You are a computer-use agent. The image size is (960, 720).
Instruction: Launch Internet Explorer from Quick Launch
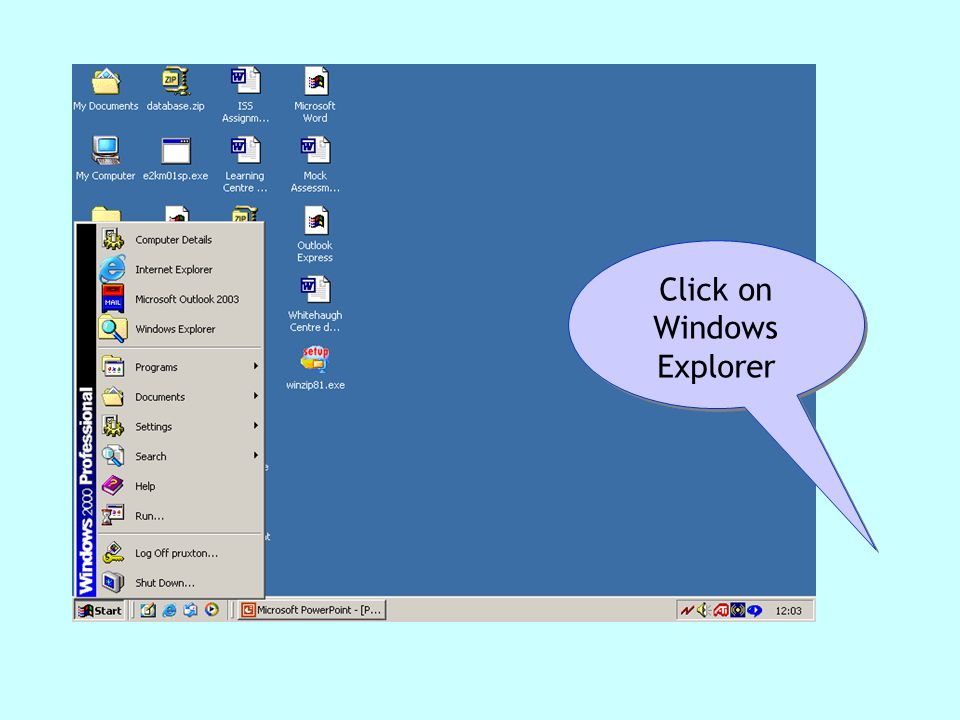click(x=170, y=610)
